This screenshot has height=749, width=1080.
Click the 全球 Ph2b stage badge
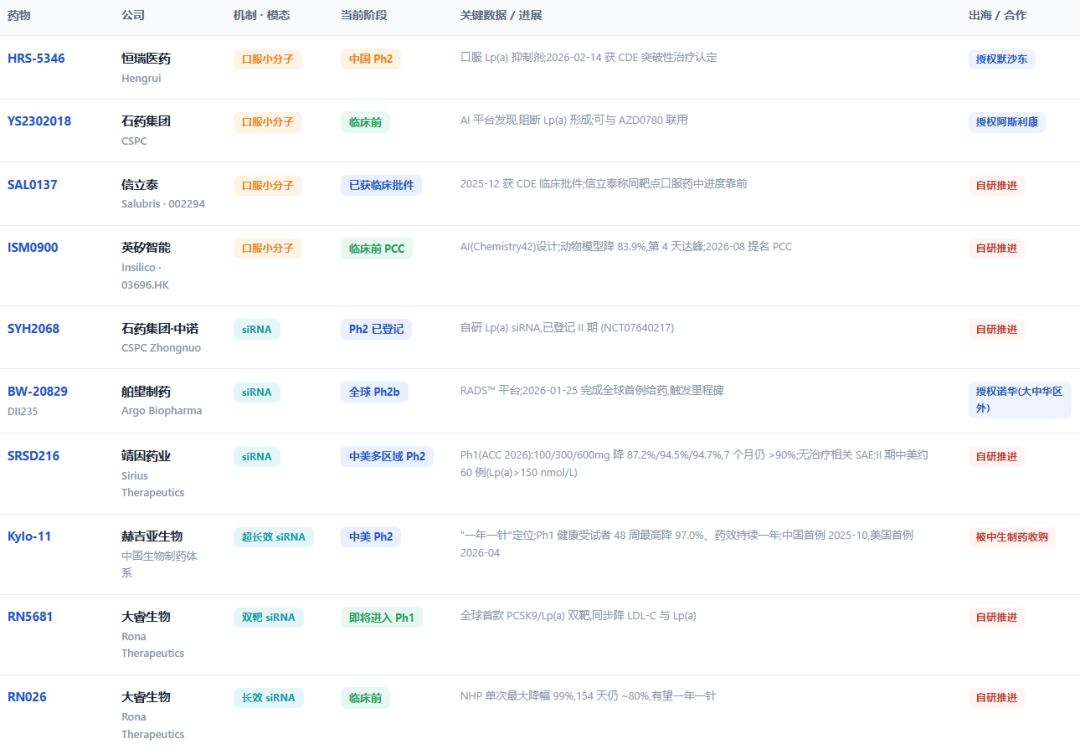pos(374,392)
